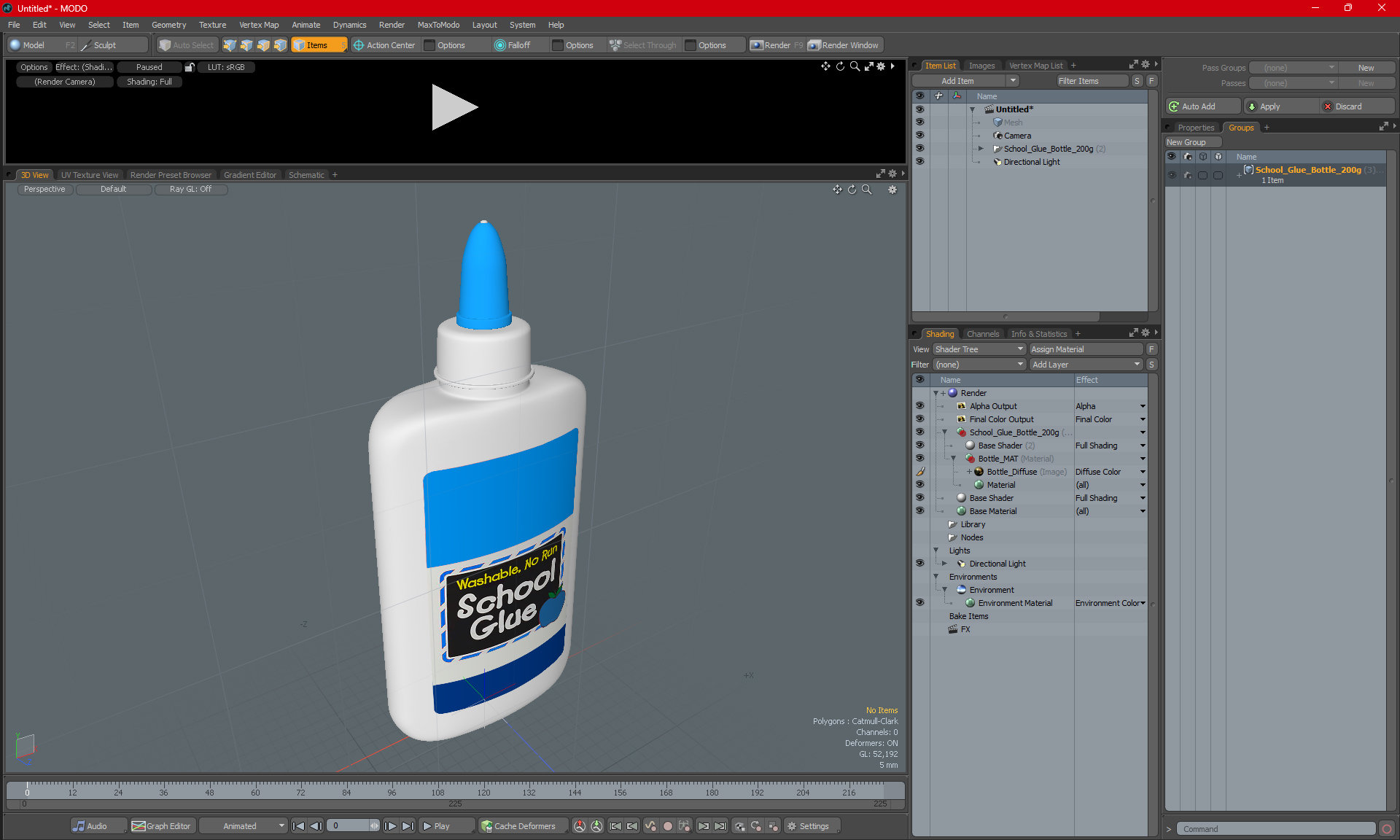Open Action Center tool

coord(384,45)
